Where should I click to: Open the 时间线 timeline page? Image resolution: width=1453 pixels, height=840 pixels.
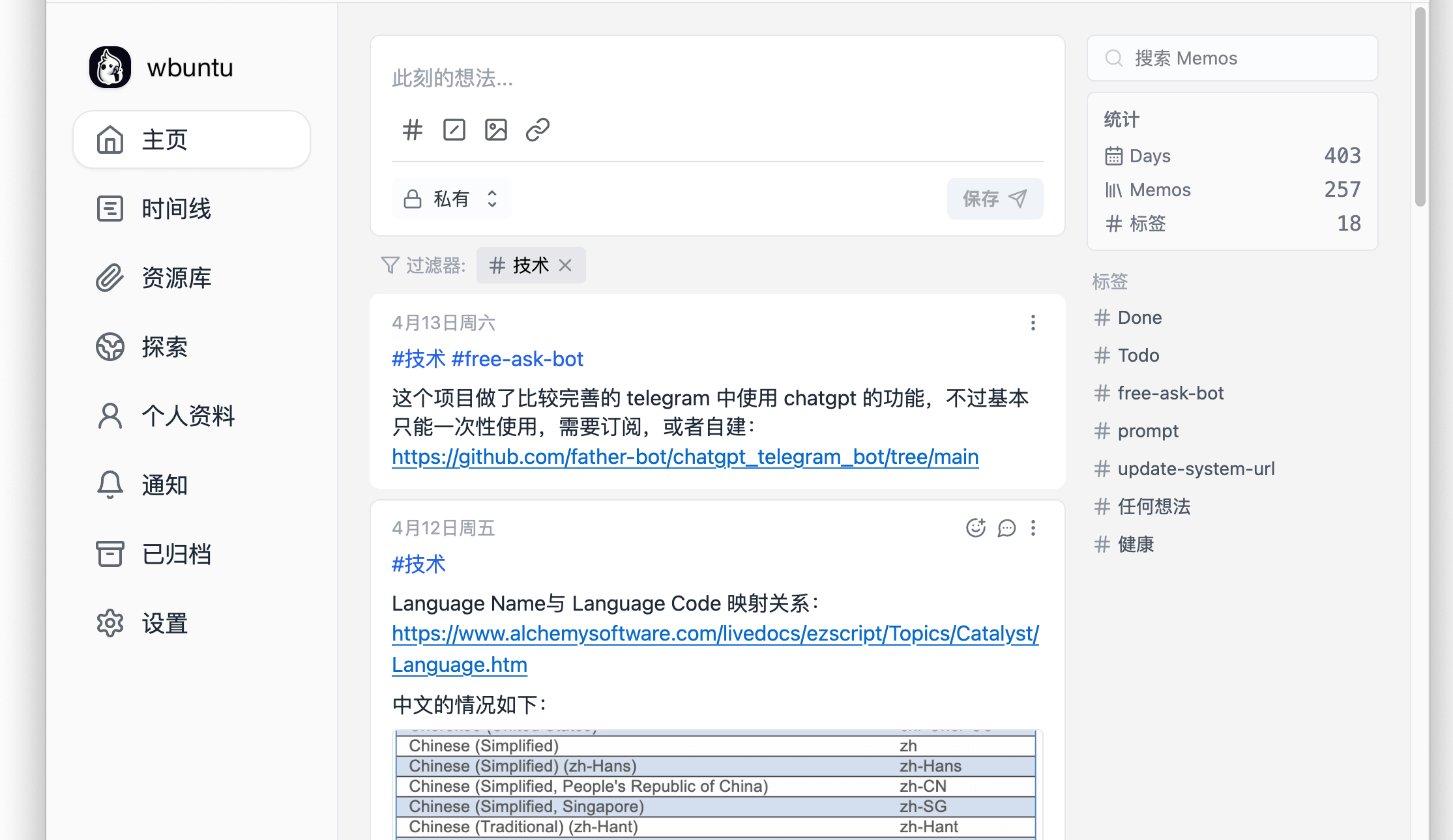click(x=176, y=209)
